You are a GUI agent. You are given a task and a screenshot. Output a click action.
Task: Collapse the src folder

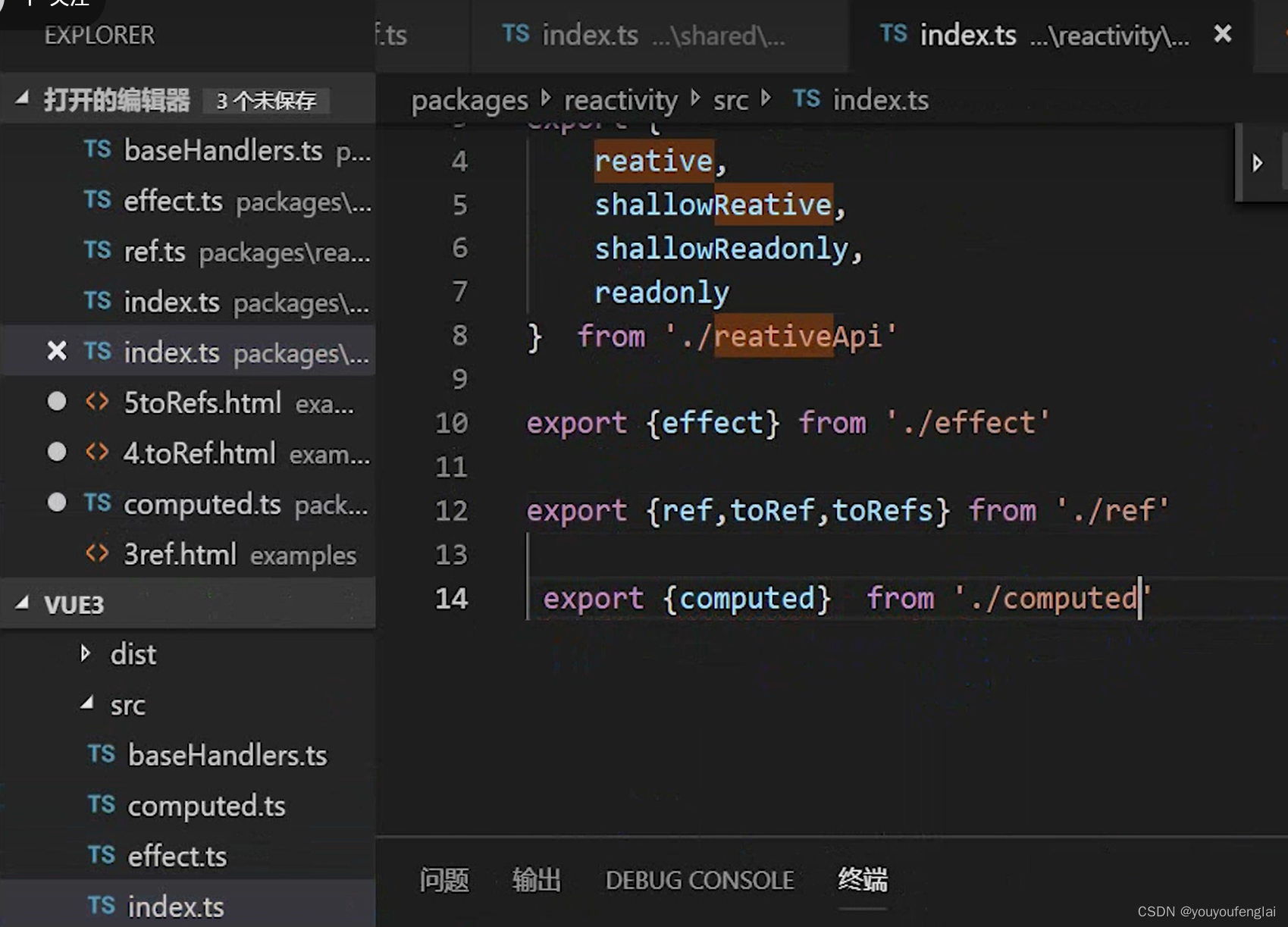[87, 703]
